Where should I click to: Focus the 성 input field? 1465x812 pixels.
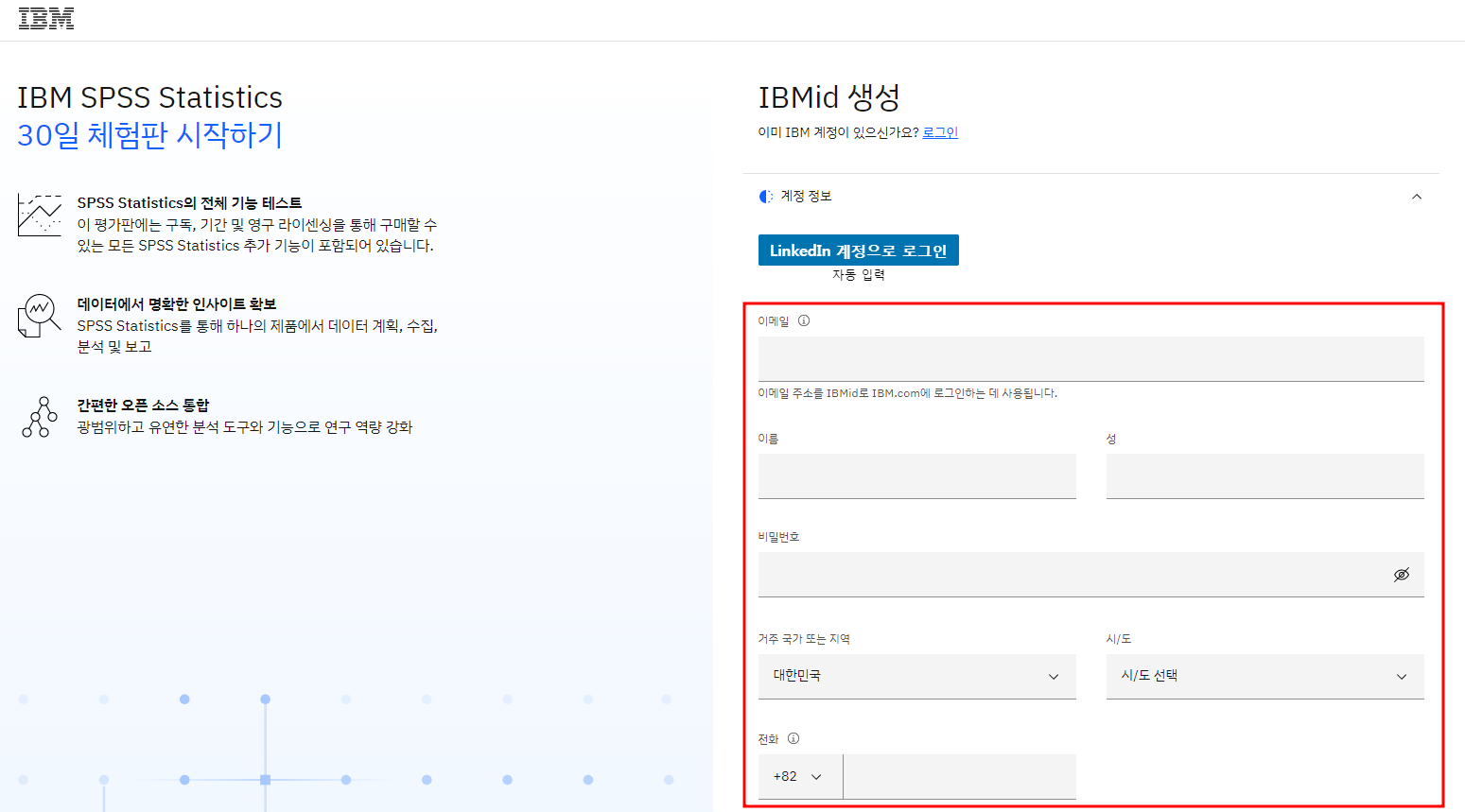pyautogui.click(x=1264, y=475)
